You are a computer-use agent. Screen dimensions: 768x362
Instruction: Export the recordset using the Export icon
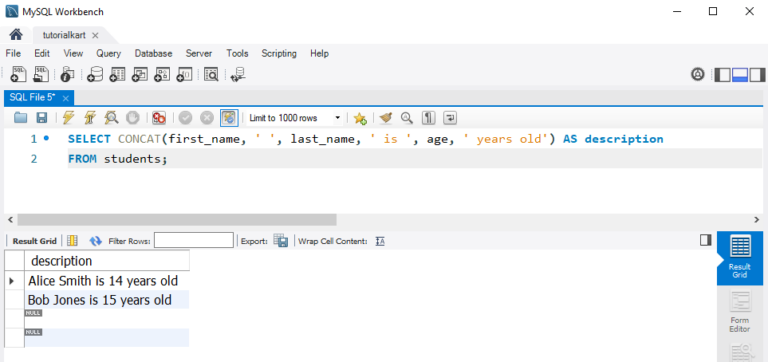(281, 241)
